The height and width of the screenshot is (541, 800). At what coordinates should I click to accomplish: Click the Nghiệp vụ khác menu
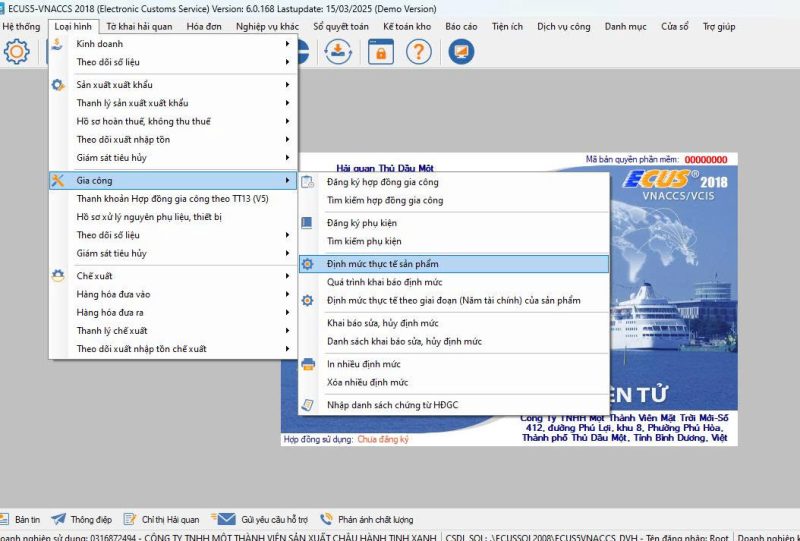[267, 27]
